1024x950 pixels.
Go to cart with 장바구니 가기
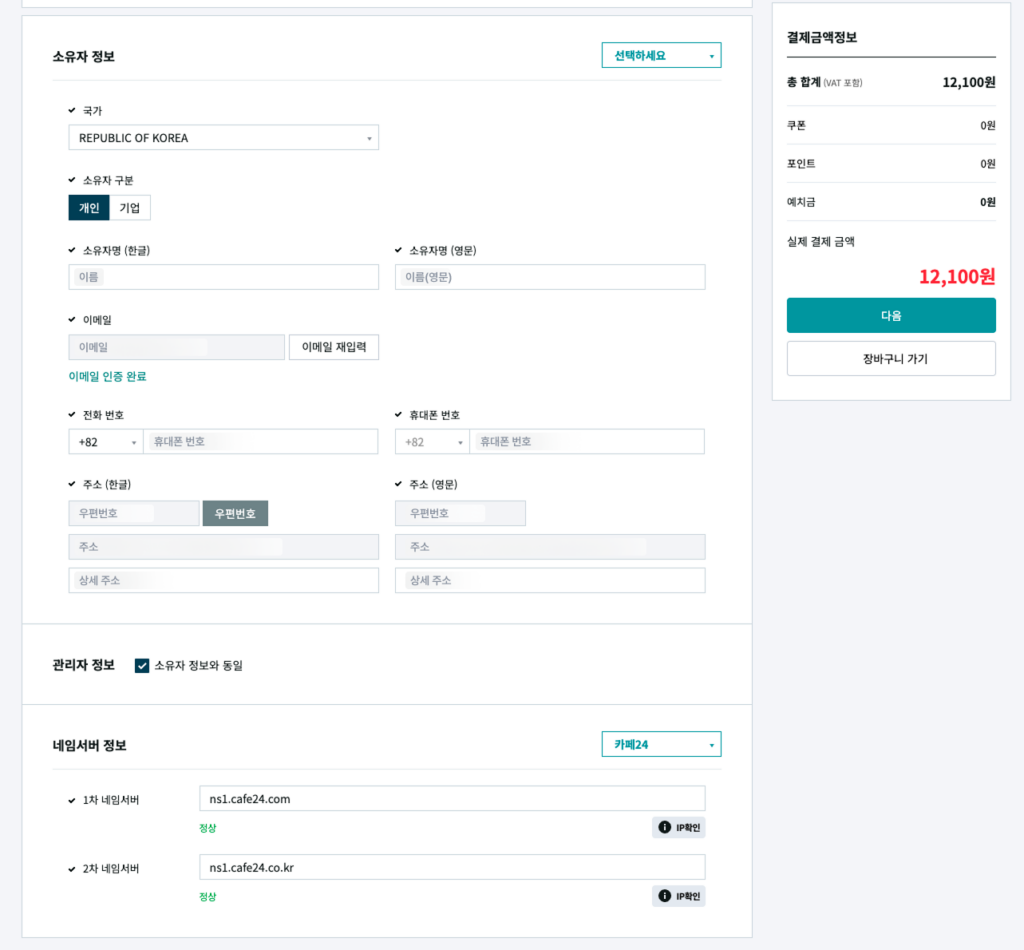pos(891,358)
